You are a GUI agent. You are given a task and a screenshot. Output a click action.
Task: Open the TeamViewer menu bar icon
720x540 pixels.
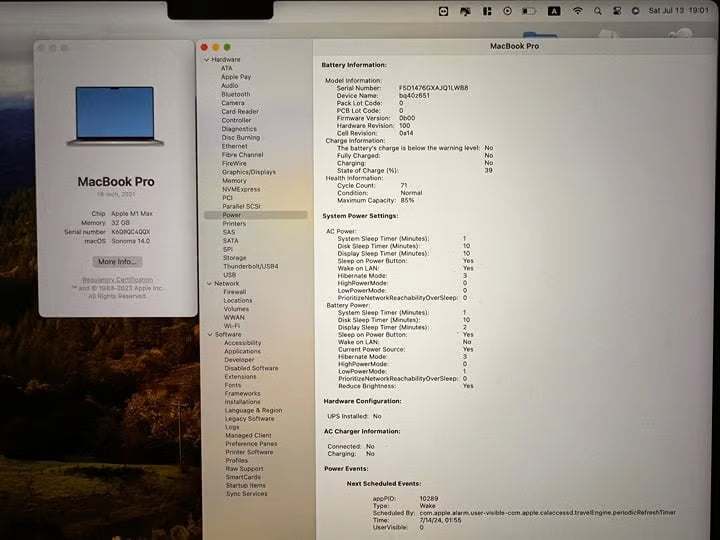pos(443,11)
